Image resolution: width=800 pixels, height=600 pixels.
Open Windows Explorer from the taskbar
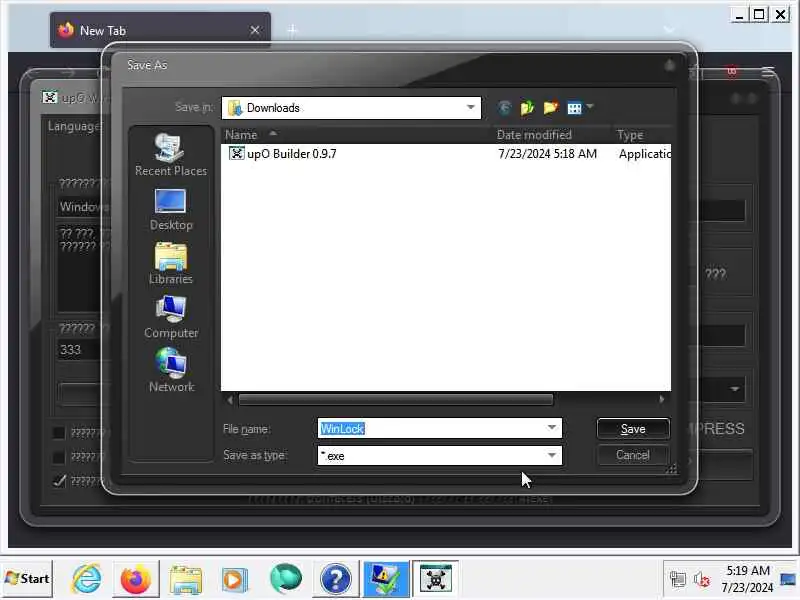[185, 579]
